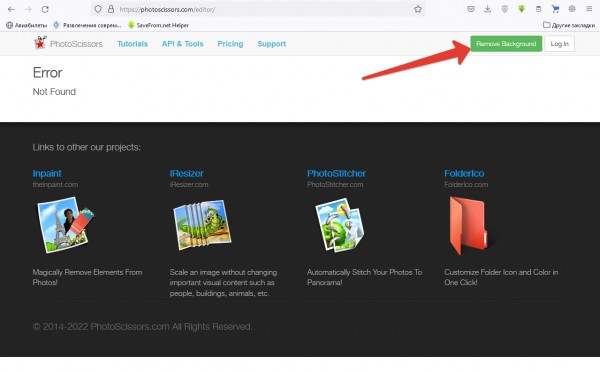Click the clipboard extension icon in toolbar

(538, 9)
